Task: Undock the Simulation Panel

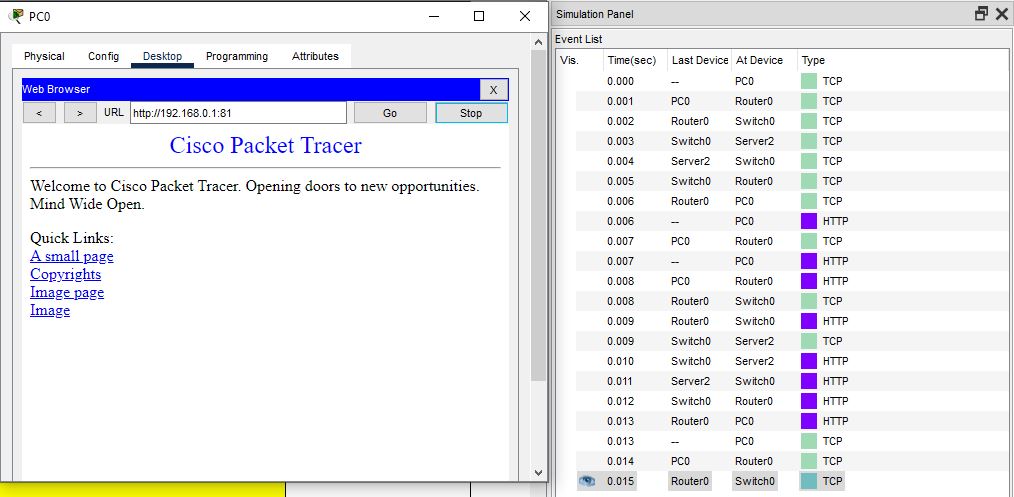Action: click(982, 14)
